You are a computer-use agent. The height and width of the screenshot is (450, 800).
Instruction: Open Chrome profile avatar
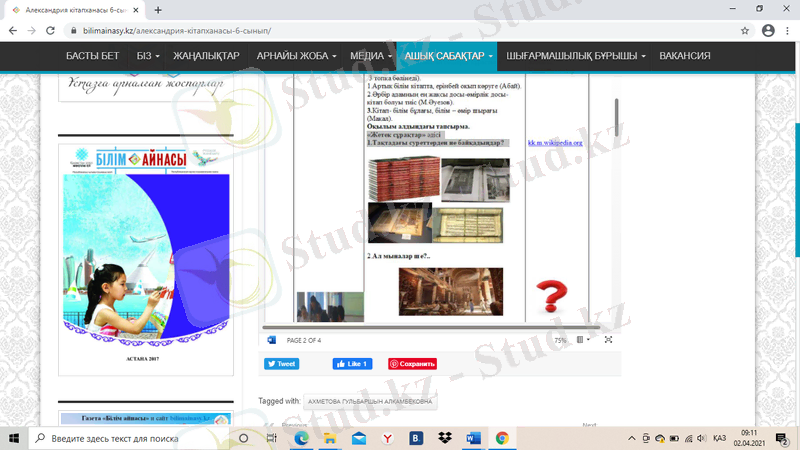(x=767, y=31)
